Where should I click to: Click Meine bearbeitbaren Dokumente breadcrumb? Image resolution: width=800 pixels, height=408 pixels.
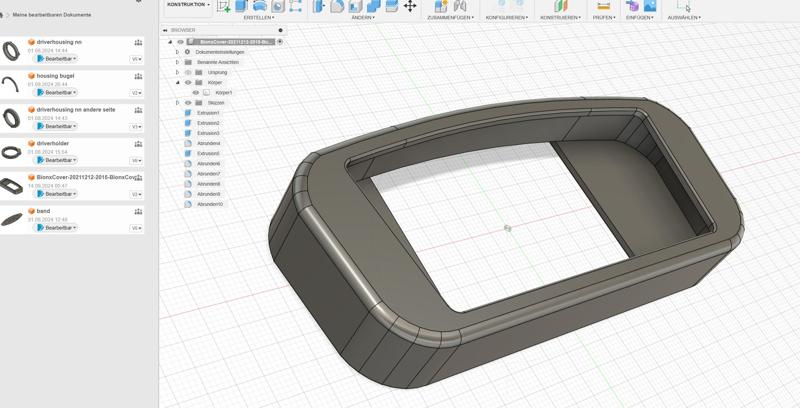coord(51,15)
